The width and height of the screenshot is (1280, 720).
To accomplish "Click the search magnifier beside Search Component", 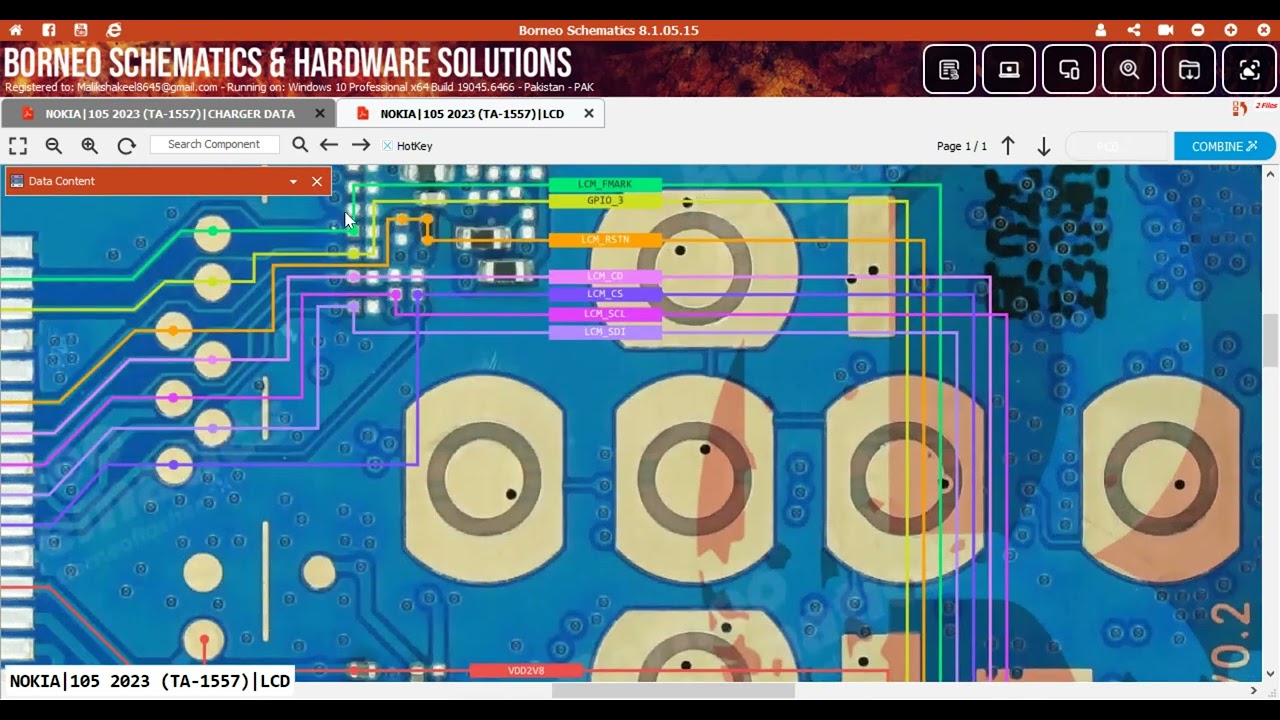I will coord(300,145).
